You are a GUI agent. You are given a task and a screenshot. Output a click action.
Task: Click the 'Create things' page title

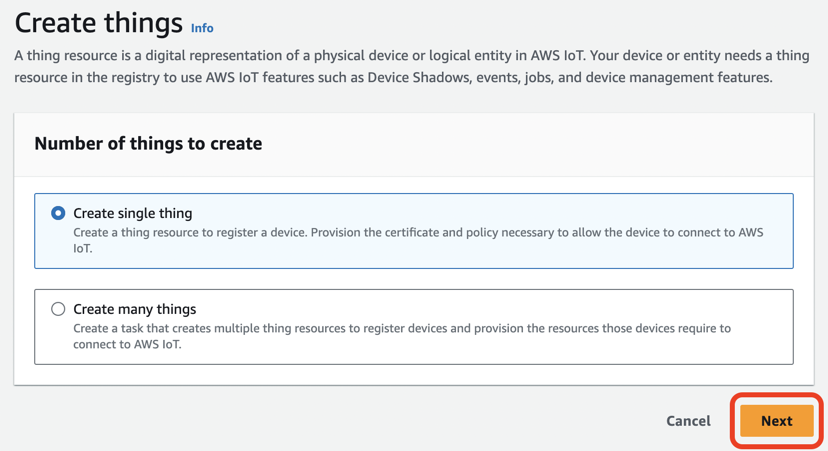pos(99,23)
